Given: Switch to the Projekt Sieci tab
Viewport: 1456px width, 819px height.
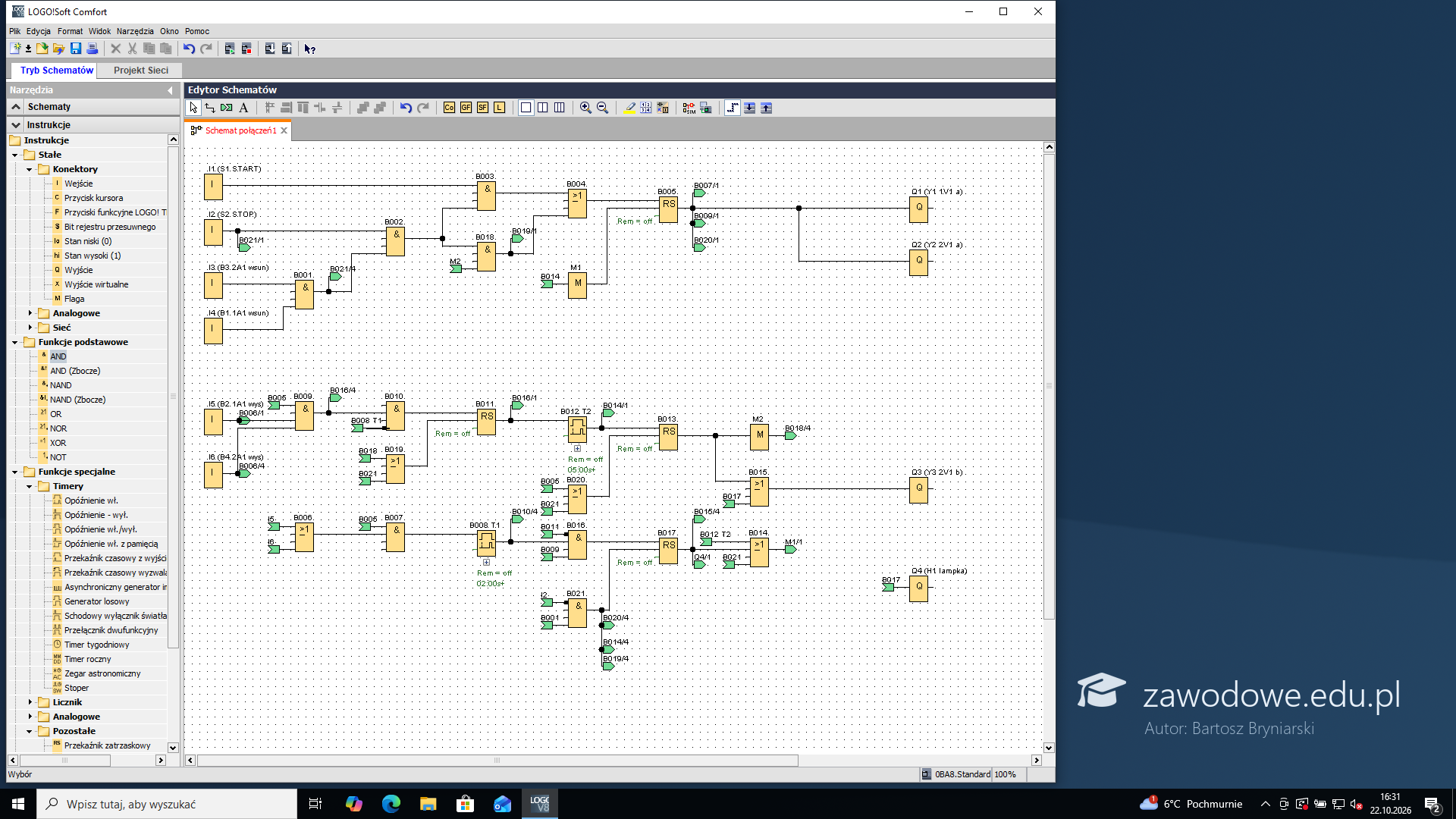Looking at the screenshot, I should [x=141, y=71].
